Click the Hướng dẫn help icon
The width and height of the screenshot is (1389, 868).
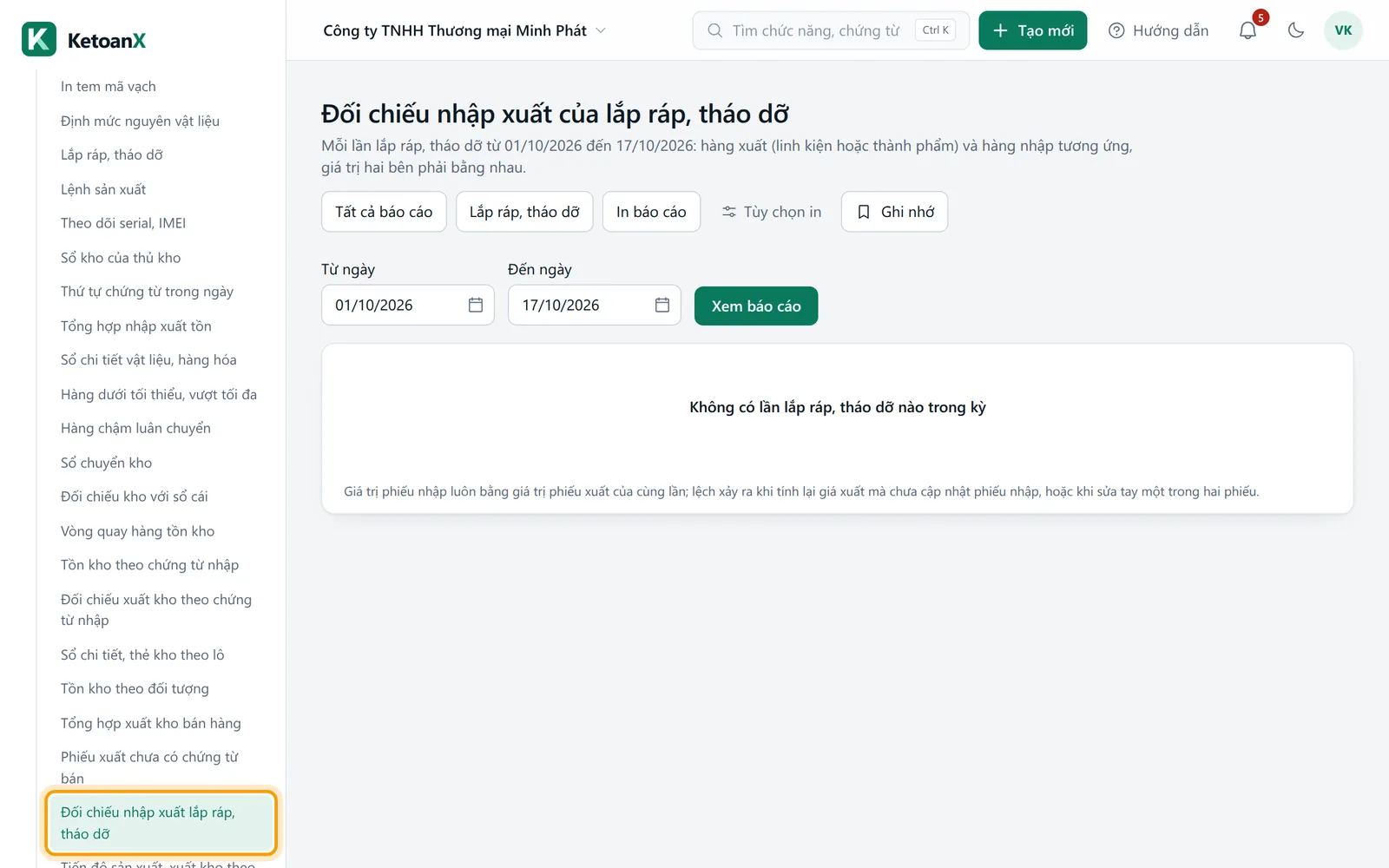[1116, 30]
